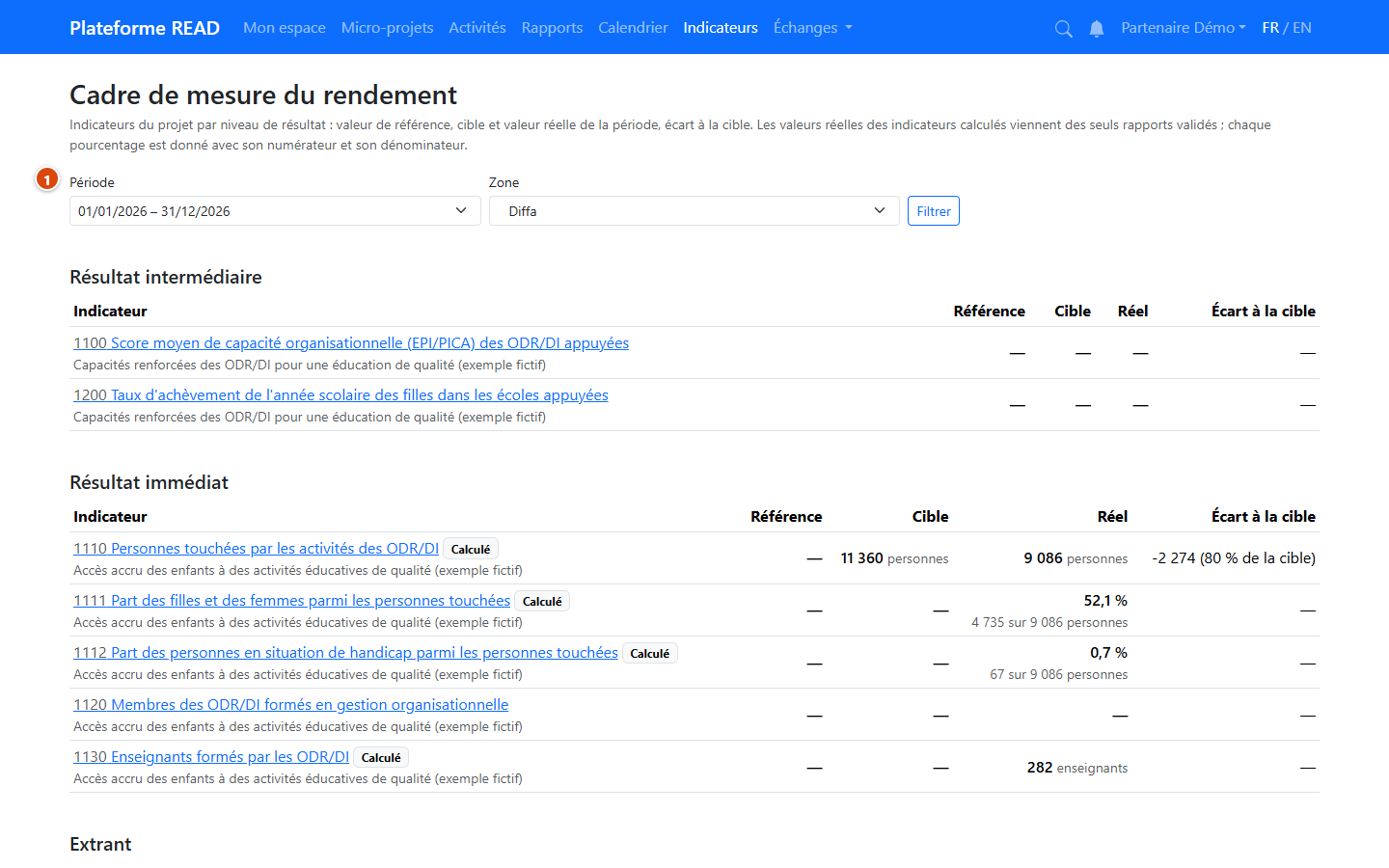Open the Rapports page

pos(552,28)
